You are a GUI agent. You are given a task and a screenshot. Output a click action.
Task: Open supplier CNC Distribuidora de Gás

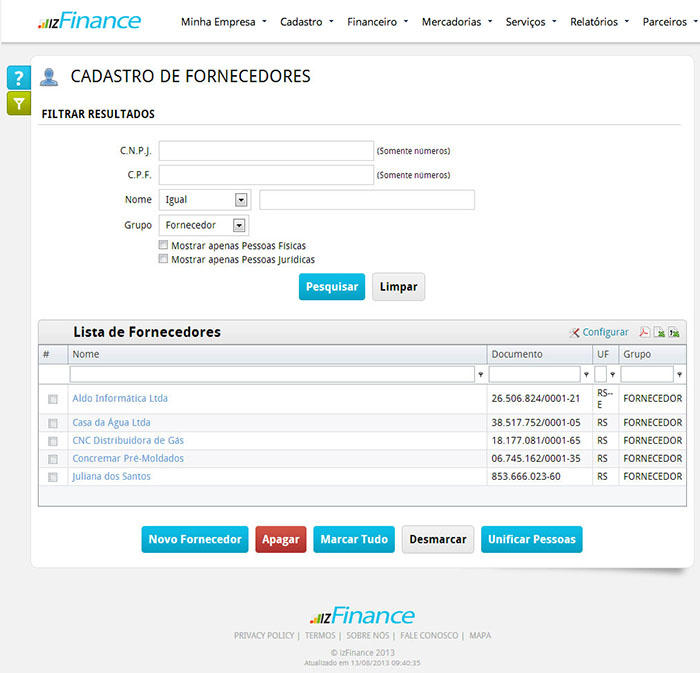point(128,440)
